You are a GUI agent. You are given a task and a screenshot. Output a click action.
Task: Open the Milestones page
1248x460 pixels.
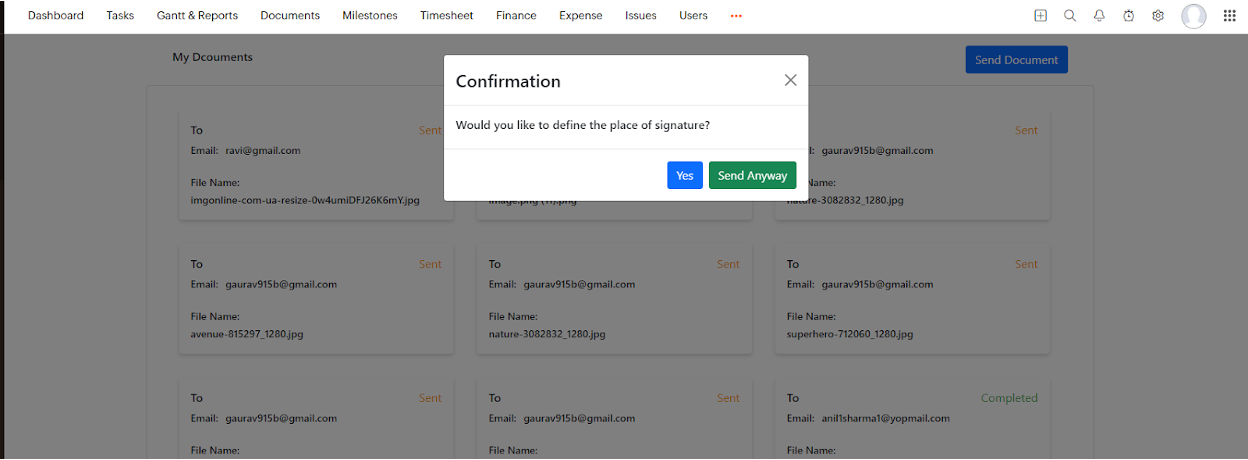(x=370, y=16)
